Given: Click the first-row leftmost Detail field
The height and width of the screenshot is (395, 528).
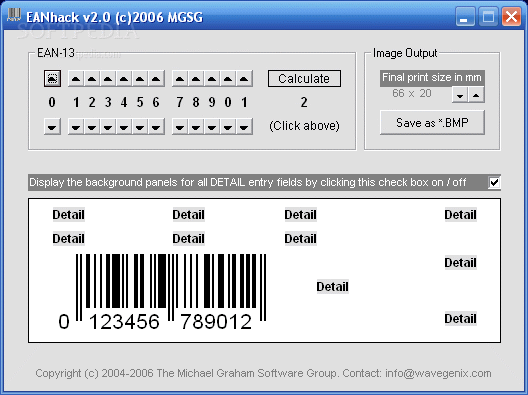Looking at the screenshot, I should click(x=68, y=215).
